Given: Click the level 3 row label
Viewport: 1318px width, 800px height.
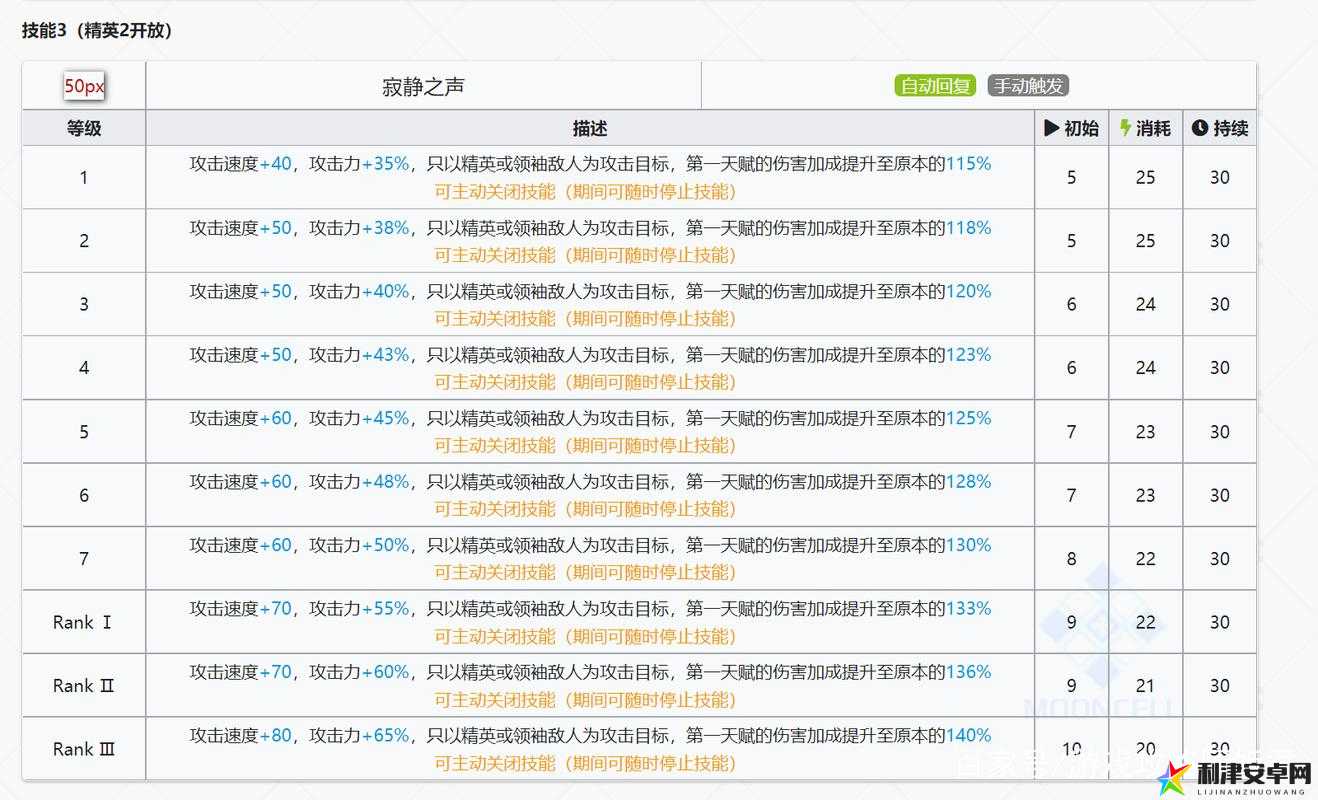Looking at the screenshot, I should click(x=84, y=304).
